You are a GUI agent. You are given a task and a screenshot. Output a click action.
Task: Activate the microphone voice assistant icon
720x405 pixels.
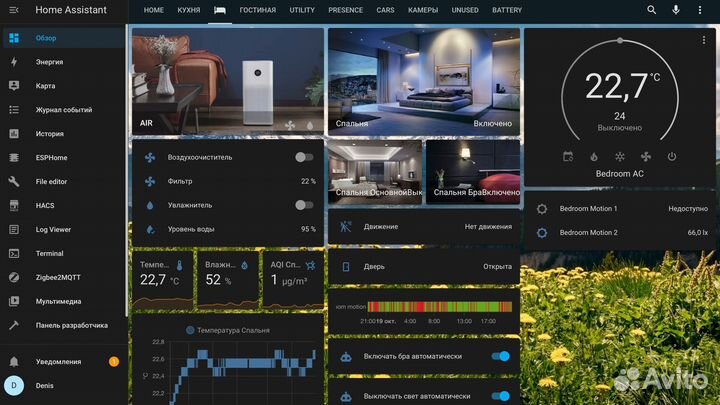coord(676,10)
